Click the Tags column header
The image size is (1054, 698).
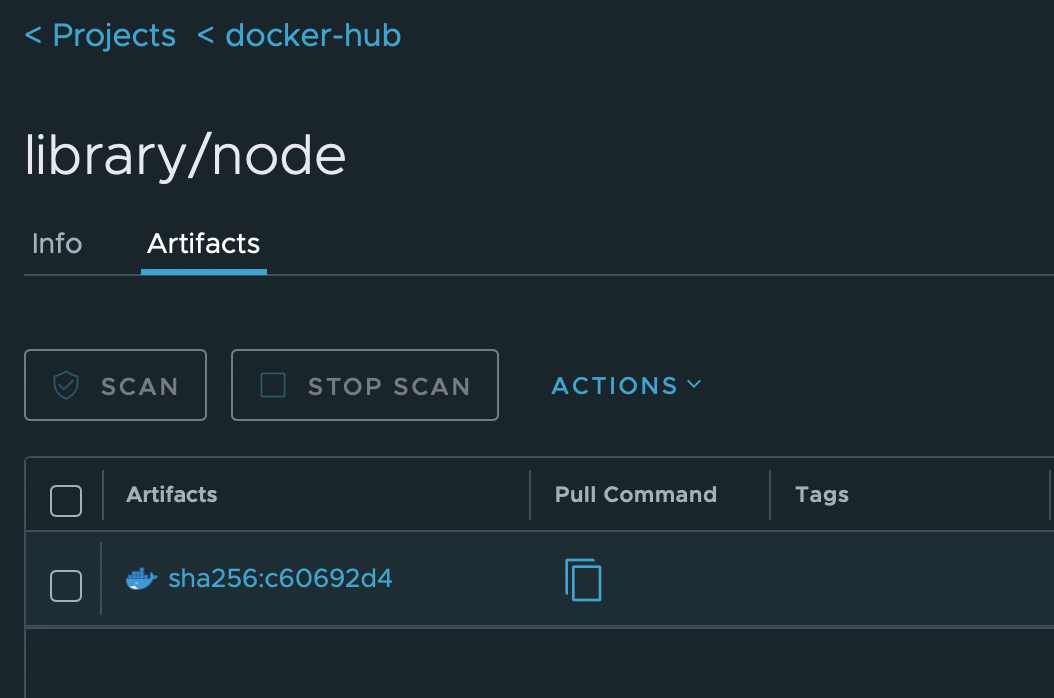click(822, 494)
